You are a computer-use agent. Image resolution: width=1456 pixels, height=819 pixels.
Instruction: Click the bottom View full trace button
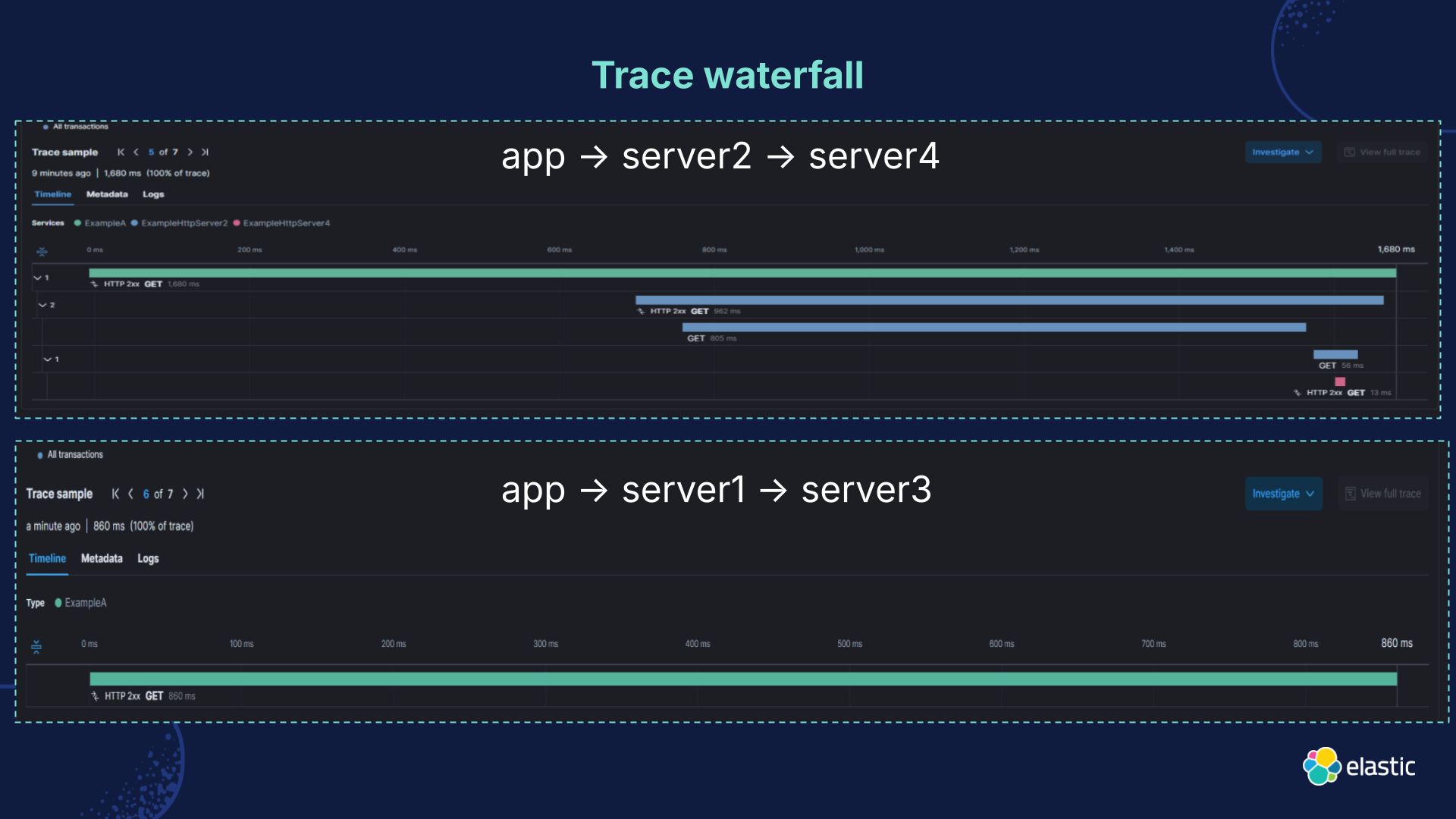point(1382,494)
